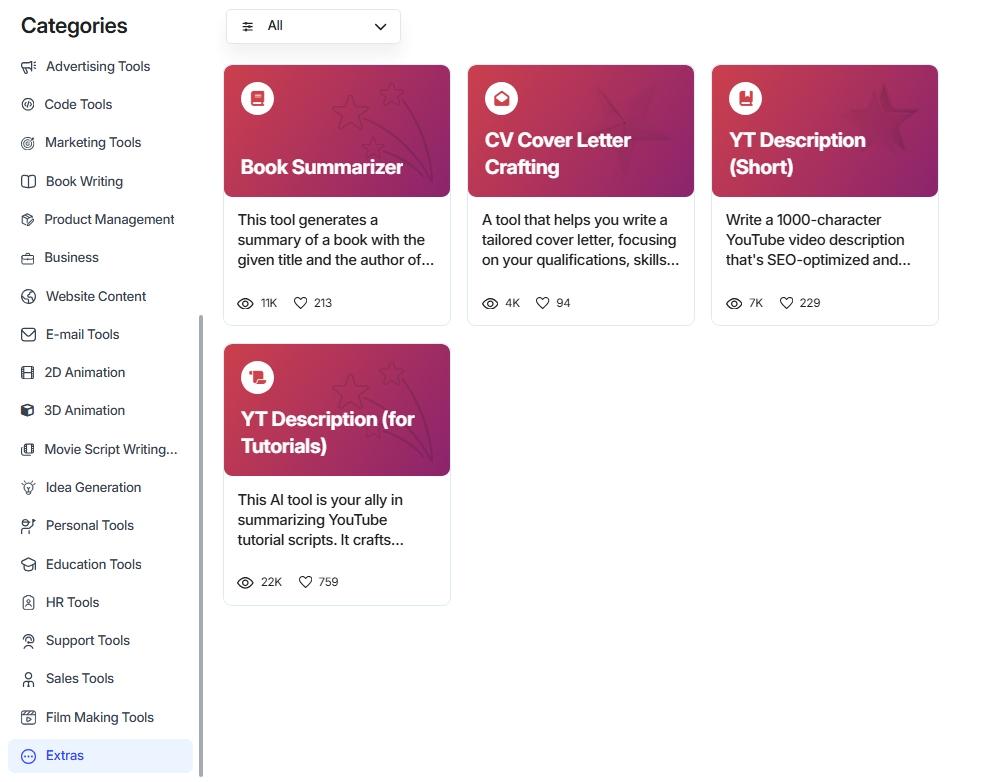Click the Marketing Tools target icon
This screenshot has width=984, height=782.
28,143
